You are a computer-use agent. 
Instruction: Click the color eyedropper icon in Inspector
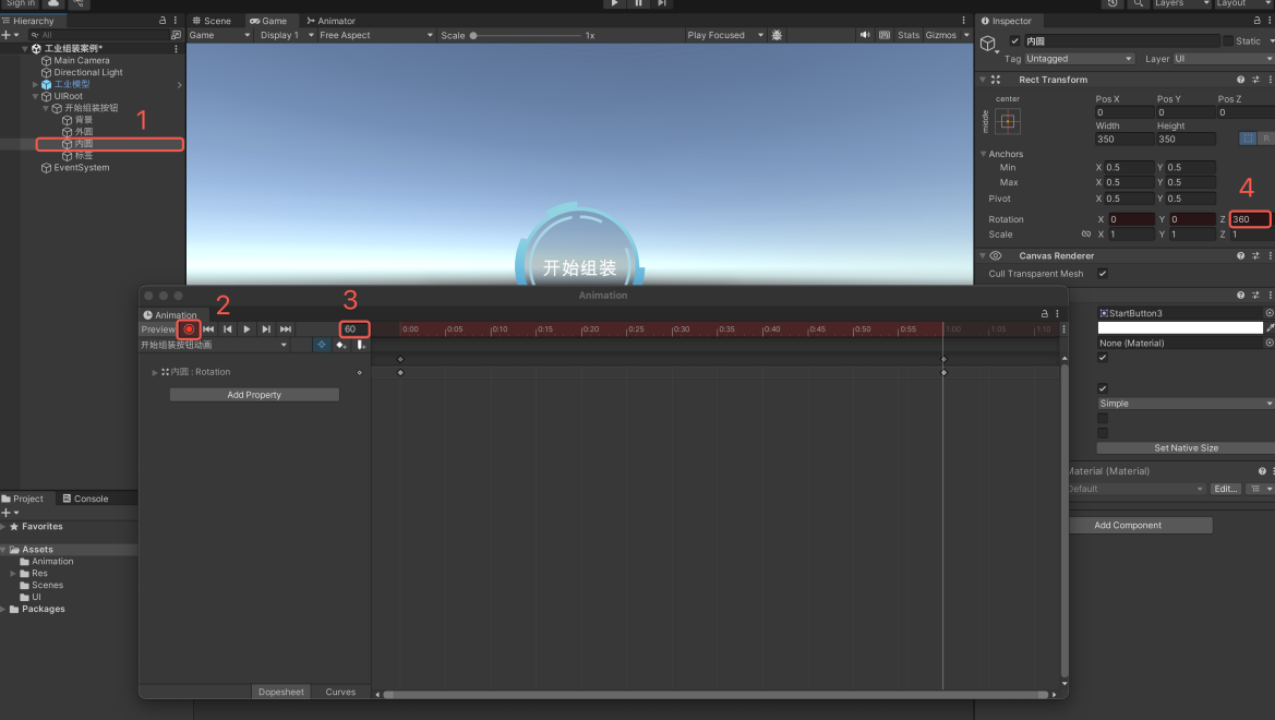[x=1270, y=328]
